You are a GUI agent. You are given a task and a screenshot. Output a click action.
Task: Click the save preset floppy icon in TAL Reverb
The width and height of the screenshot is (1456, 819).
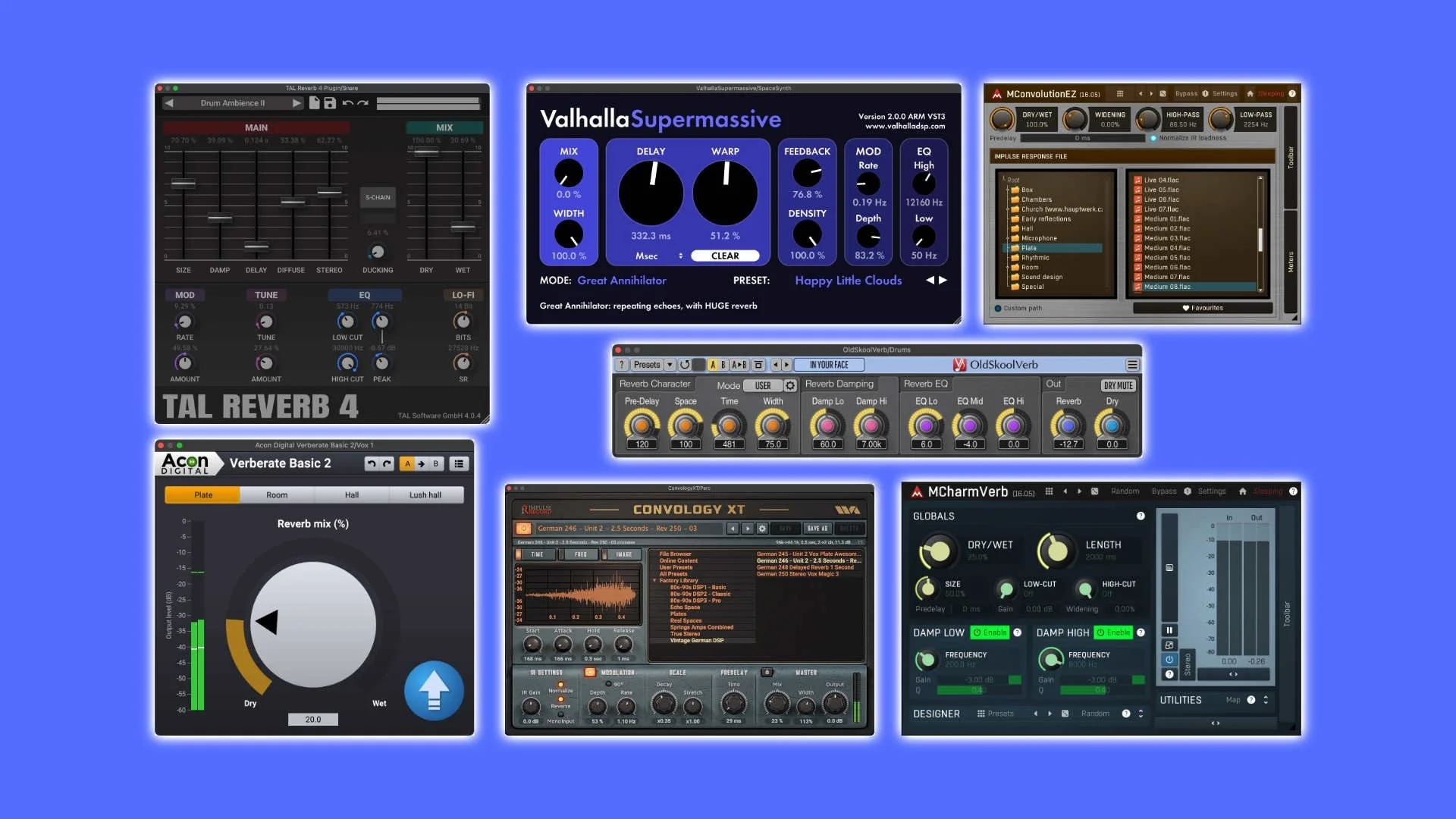(330, 103)
